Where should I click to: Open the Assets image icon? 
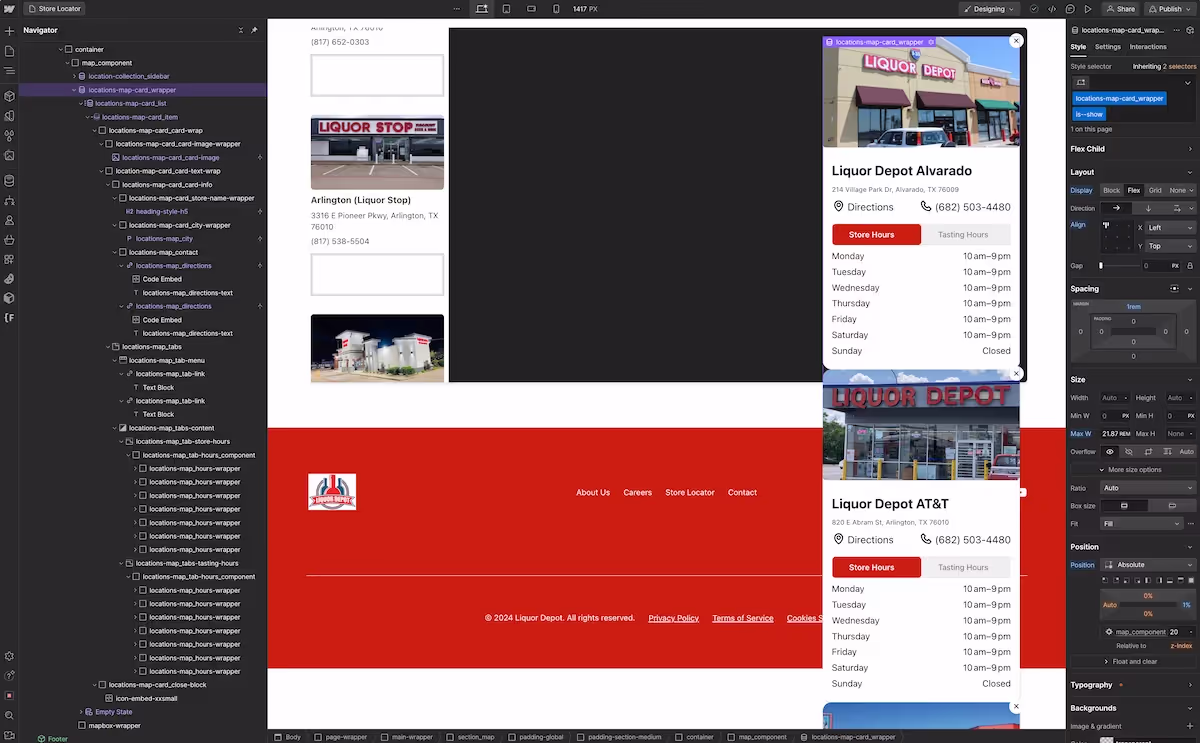click(x=9, y=156)
